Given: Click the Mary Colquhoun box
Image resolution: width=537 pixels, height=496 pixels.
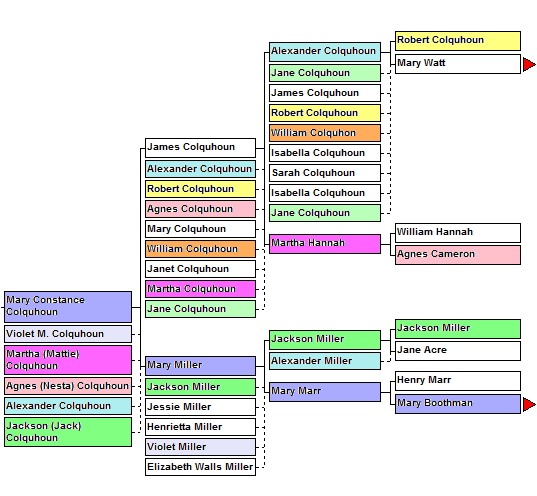Looking at the screenshot, I should pos(200,229).
